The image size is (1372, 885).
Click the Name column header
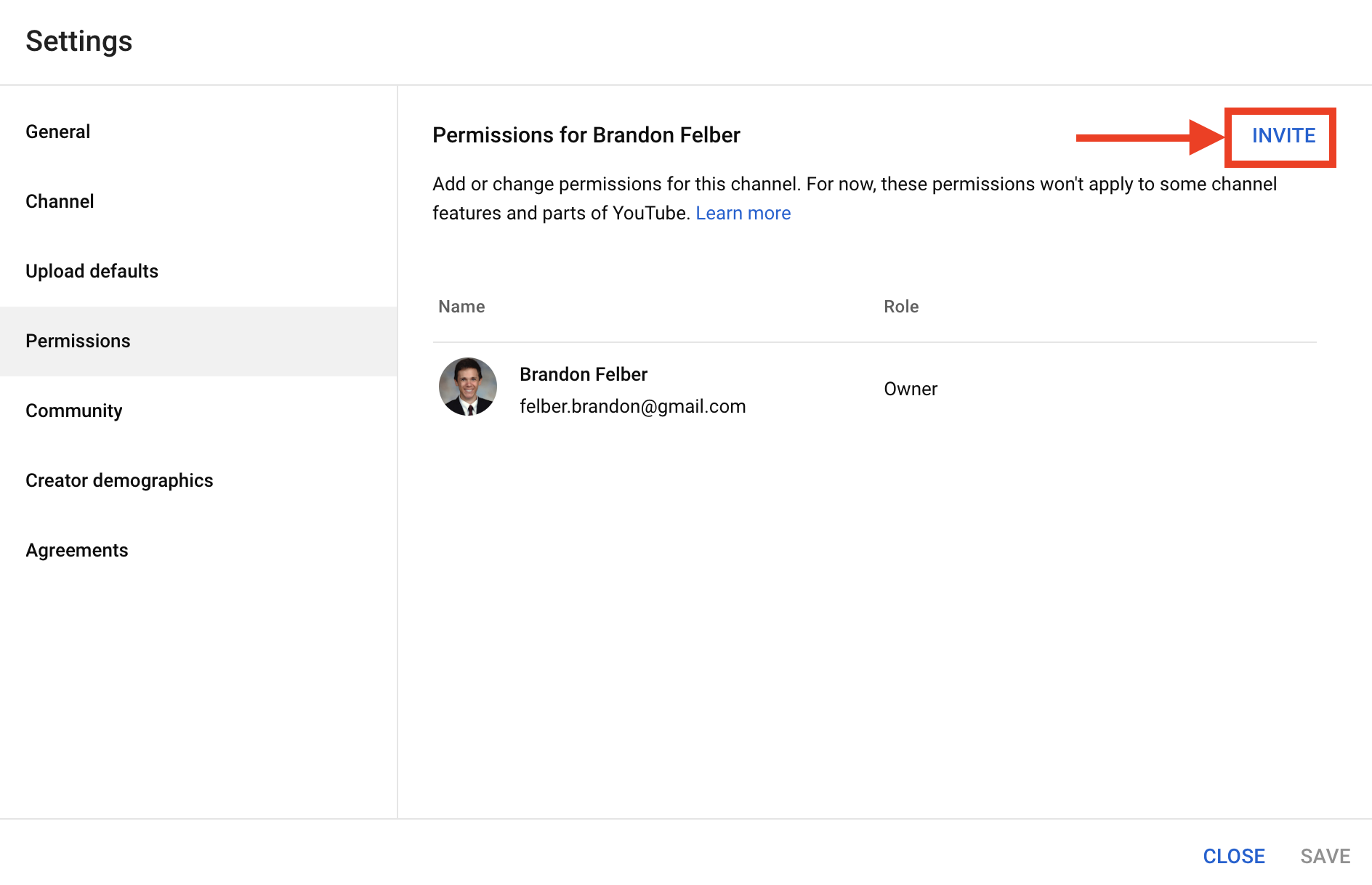point(461,307)
